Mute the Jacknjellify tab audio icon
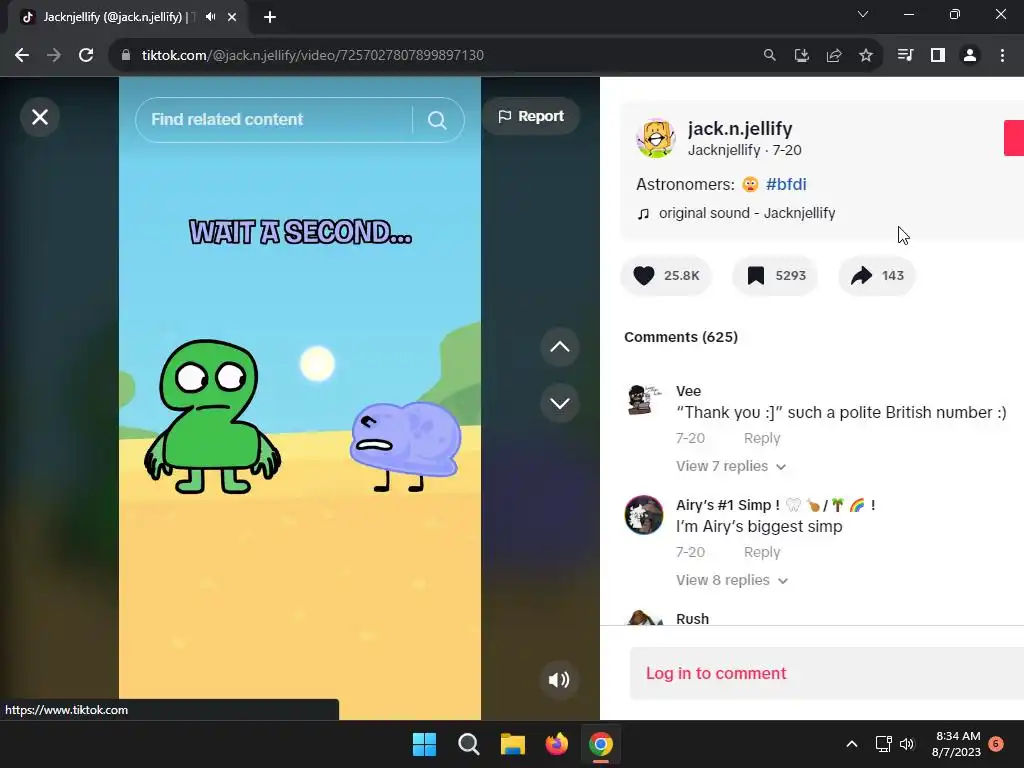Viewport: 1024px width, 768px height. point(210,17)
